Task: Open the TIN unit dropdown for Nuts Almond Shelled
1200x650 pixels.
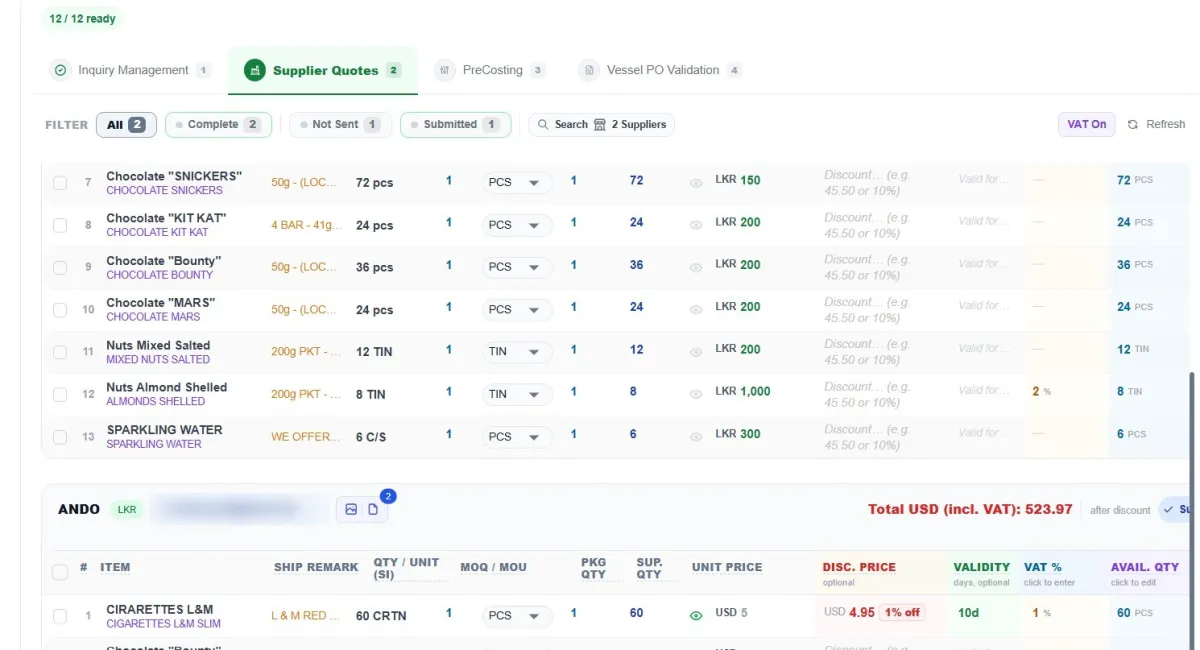Action: tap(517, 394)
